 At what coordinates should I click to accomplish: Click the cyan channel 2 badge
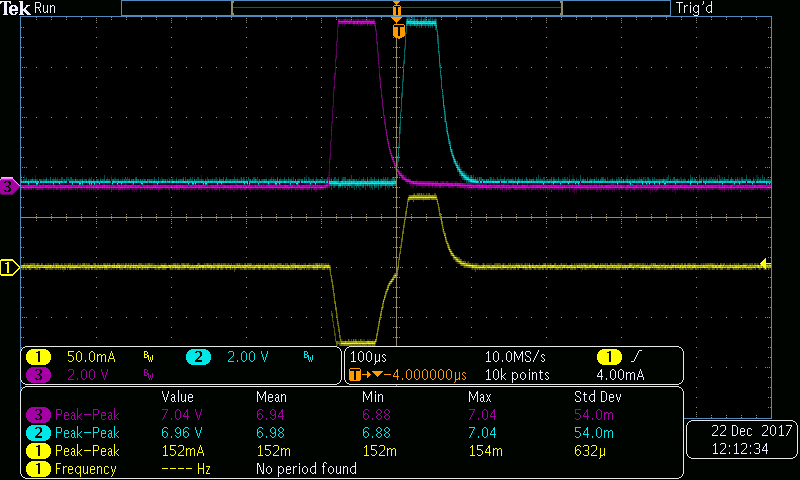point(198,356)
